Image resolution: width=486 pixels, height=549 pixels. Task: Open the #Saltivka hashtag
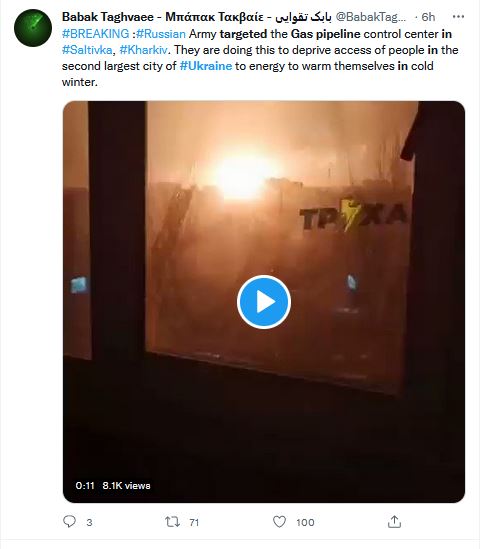[x=87, y=50]
